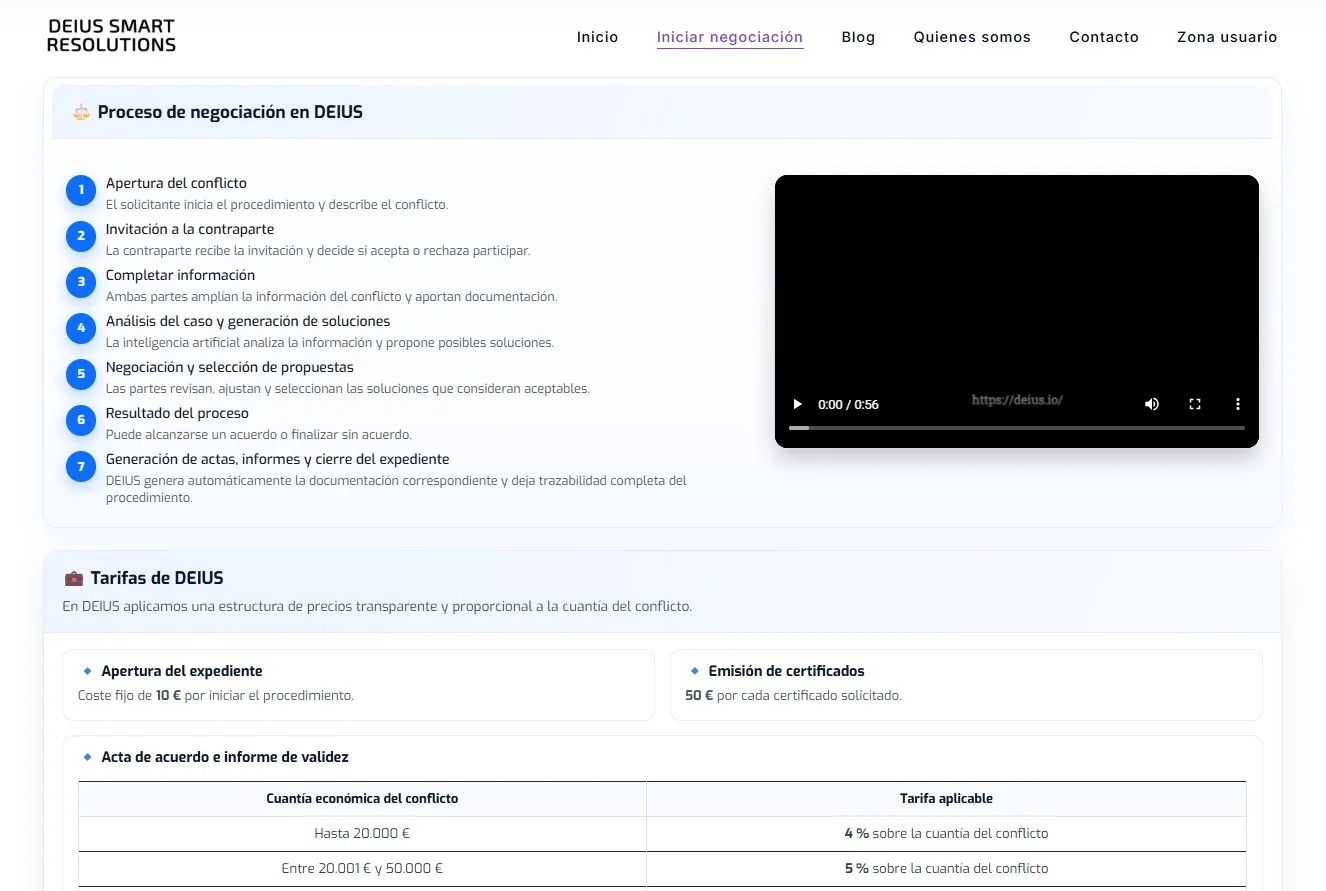Click Generación de actas, informes y cierre
The height and width of the screenshot is (891, 1326).
278,459
